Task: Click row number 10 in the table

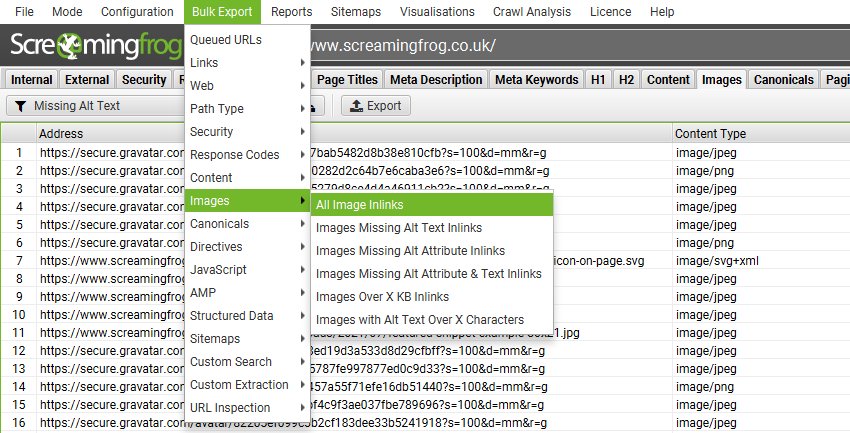Action: [x=19, y=315]
